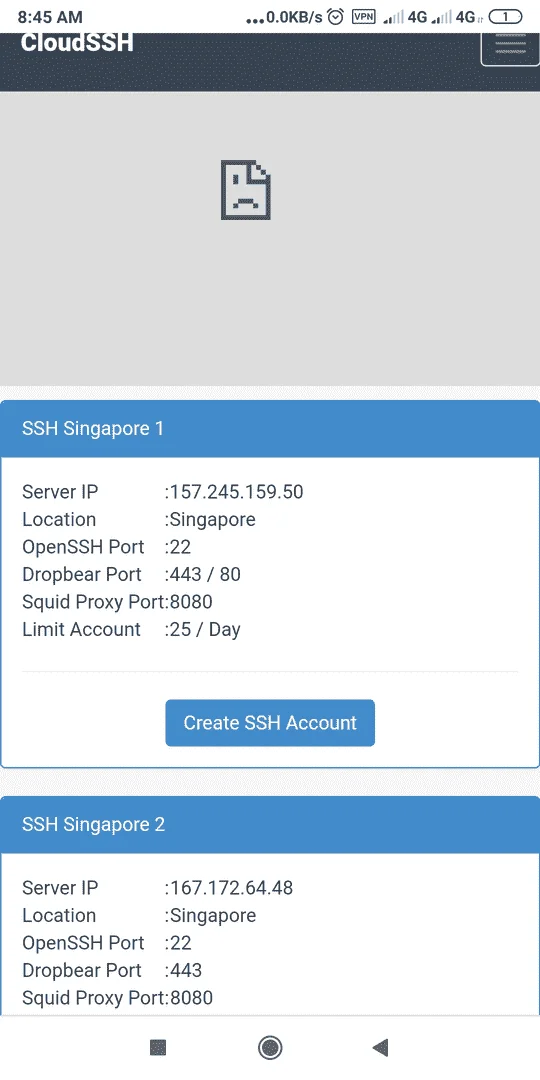
Task: Tap Limit Account value 25 / Day
Action: (205, 630)
